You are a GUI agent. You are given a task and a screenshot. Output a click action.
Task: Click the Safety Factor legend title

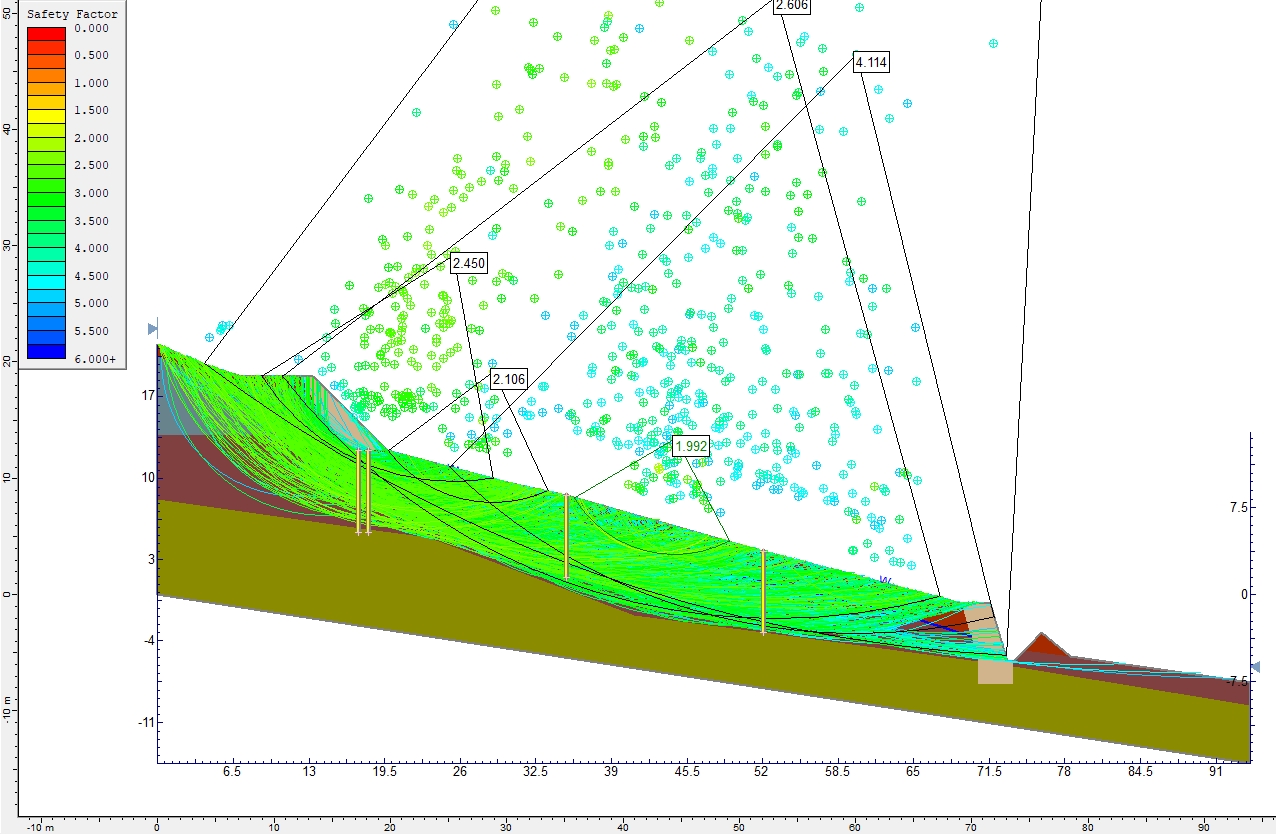72,14
